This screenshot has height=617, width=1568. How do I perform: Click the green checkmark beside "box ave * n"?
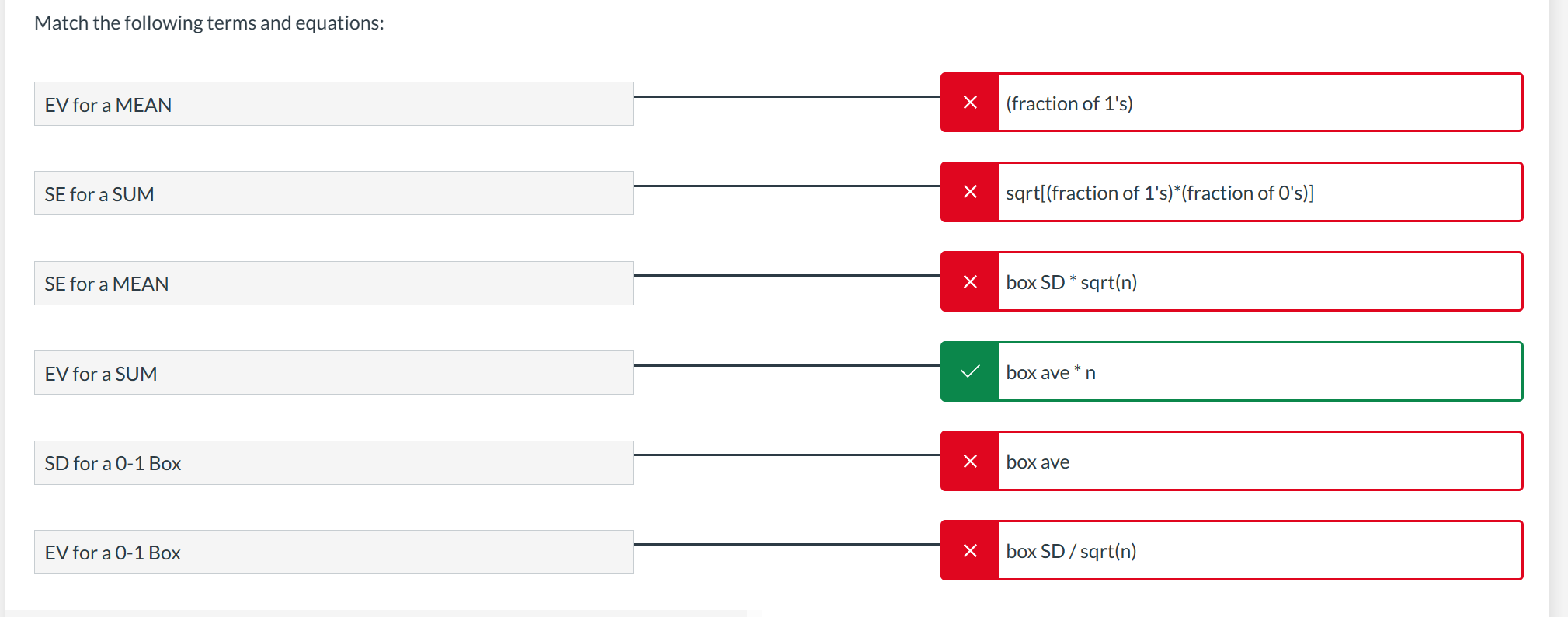pyautogui.click(x=969, y=371)
